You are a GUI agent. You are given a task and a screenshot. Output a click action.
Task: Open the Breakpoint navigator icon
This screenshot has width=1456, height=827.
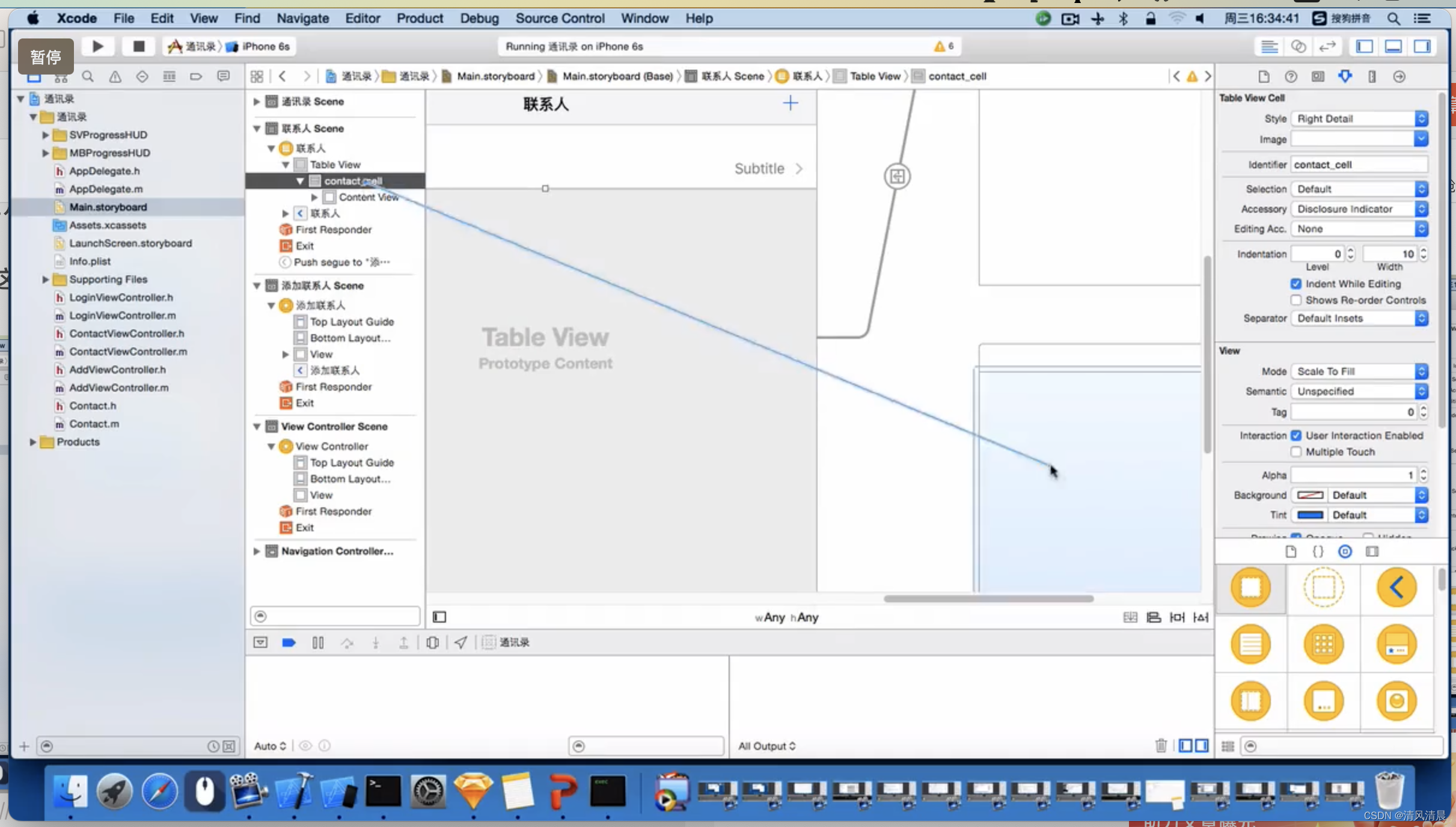tap(196, 76)
